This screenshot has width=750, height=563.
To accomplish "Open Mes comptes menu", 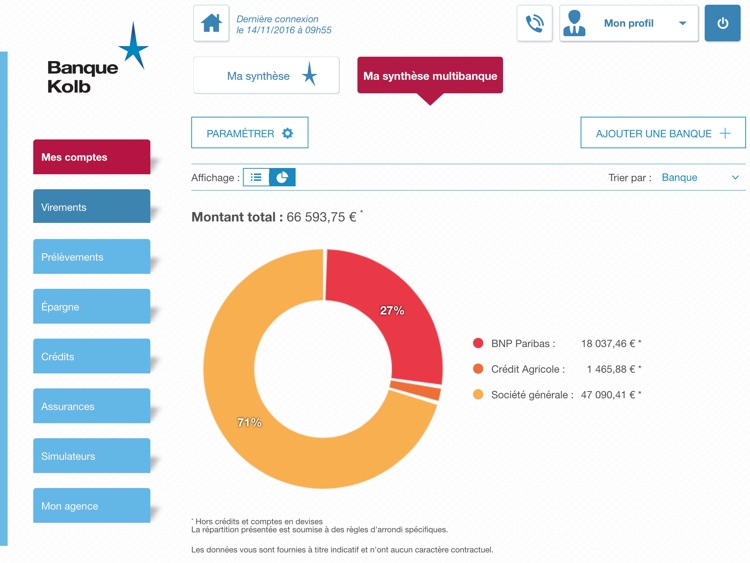I will pyautogui.click(x=91, y=157).
